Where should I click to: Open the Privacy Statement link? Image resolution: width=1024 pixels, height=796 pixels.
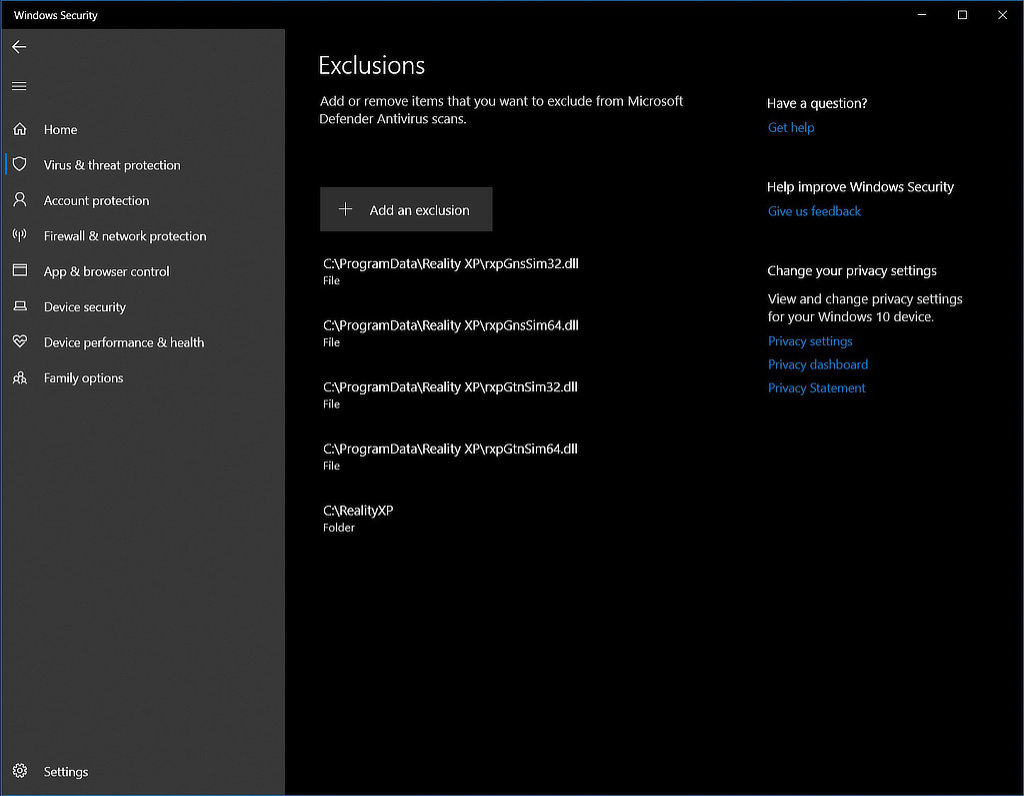[816, 388]
